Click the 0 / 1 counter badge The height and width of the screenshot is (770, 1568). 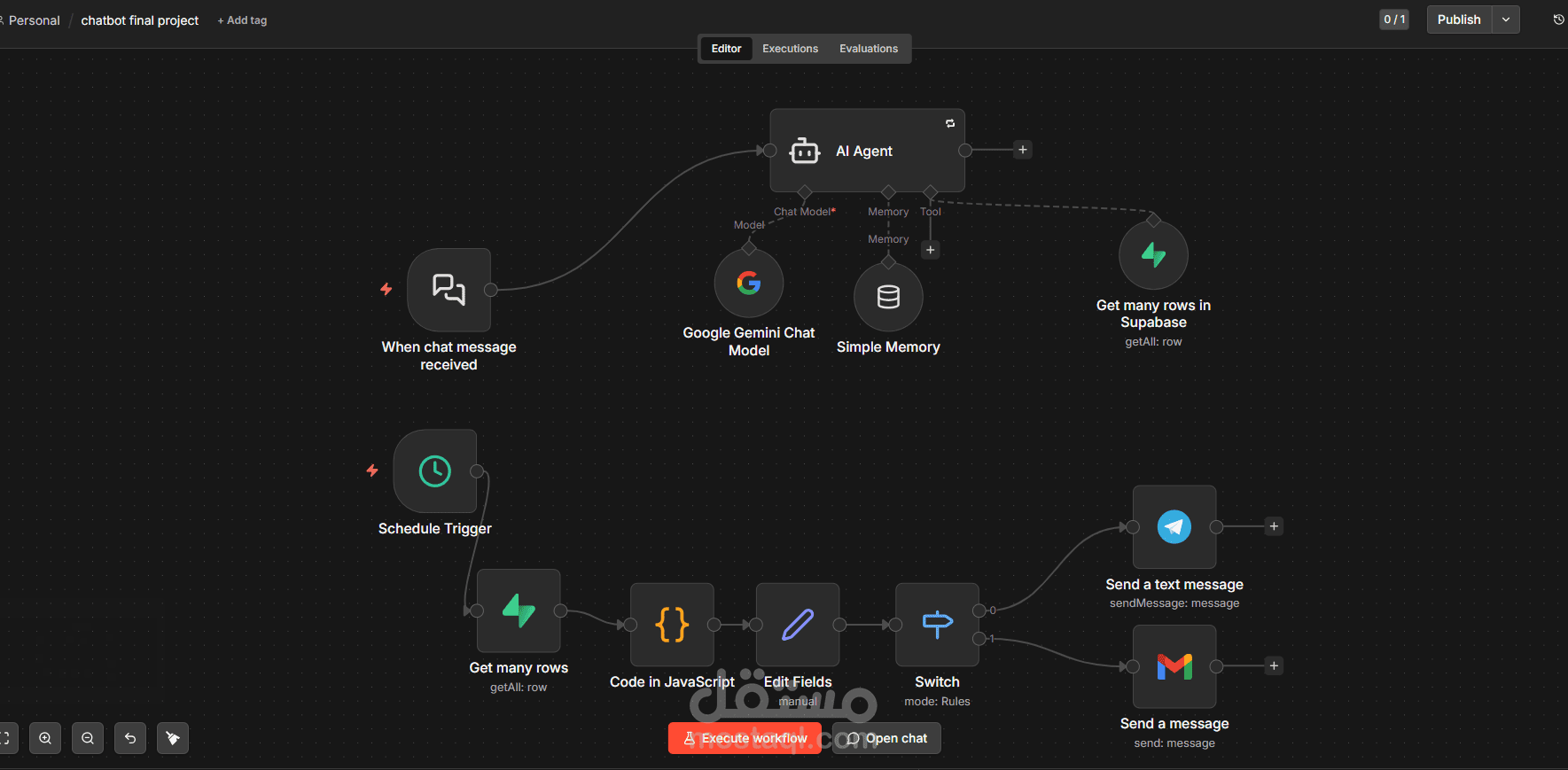pos(1394,19)
